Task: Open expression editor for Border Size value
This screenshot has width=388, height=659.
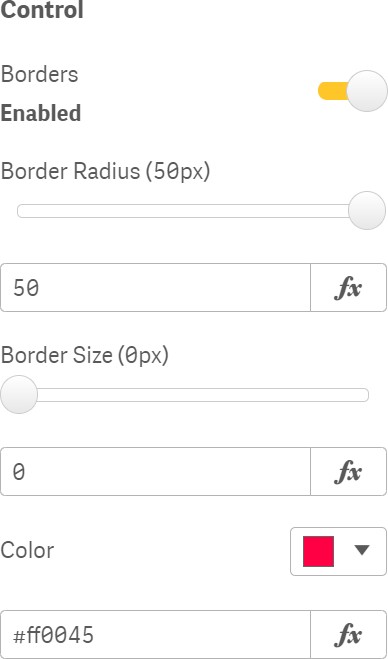Action: point(348,472)
